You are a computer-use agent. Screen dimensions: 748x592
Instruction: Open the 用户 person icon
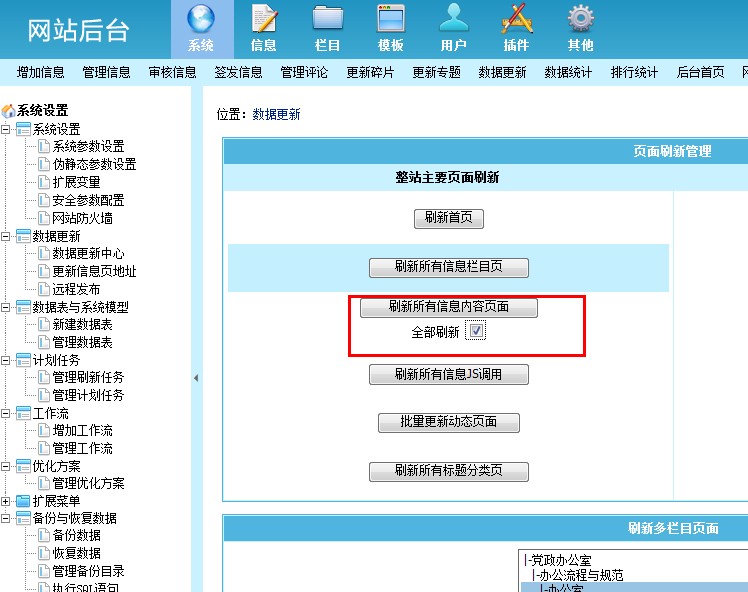coord(453,20)
